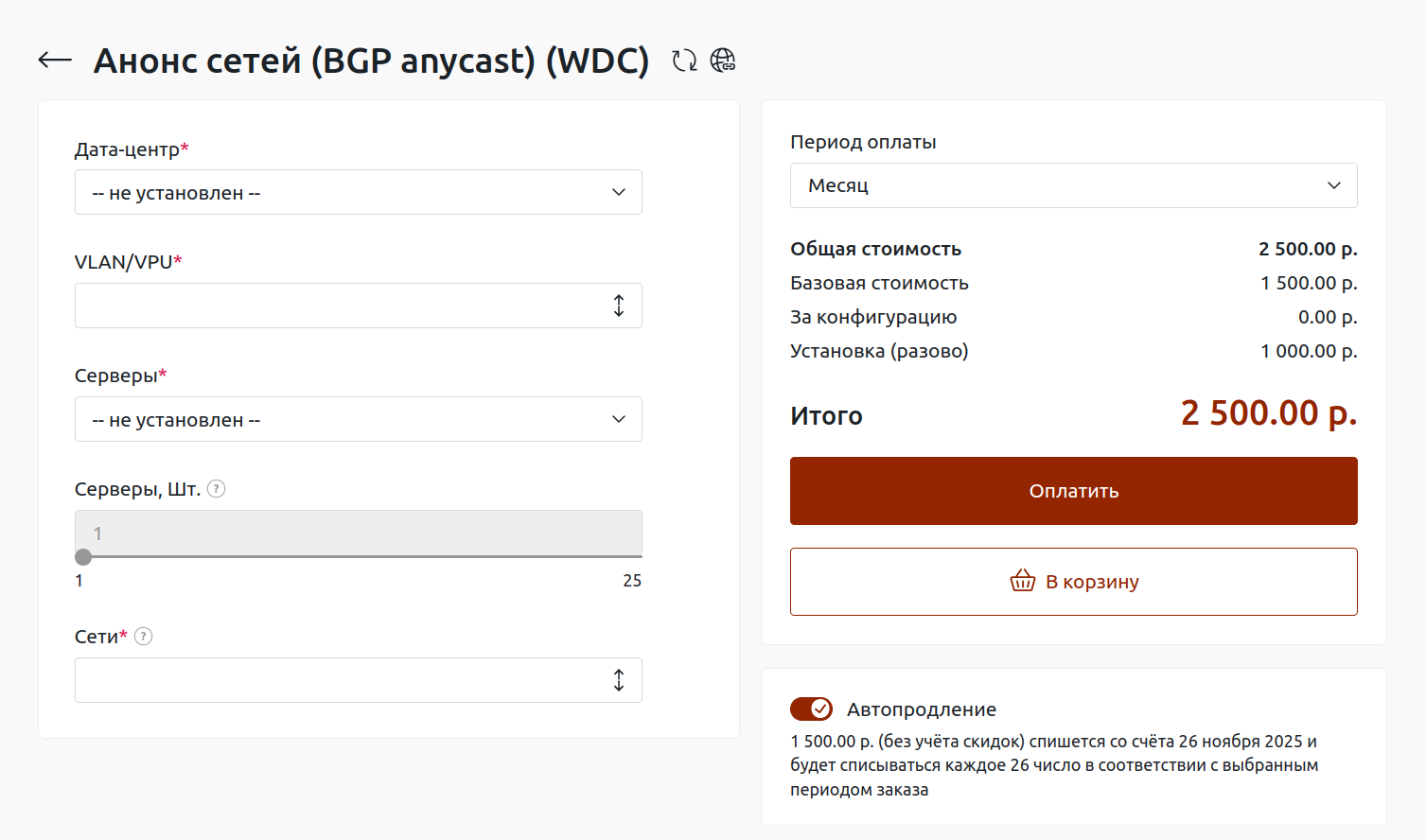Click the globe icon beside the title
The height and width of the screenshot is (840, 1426).
coord(723,61)
